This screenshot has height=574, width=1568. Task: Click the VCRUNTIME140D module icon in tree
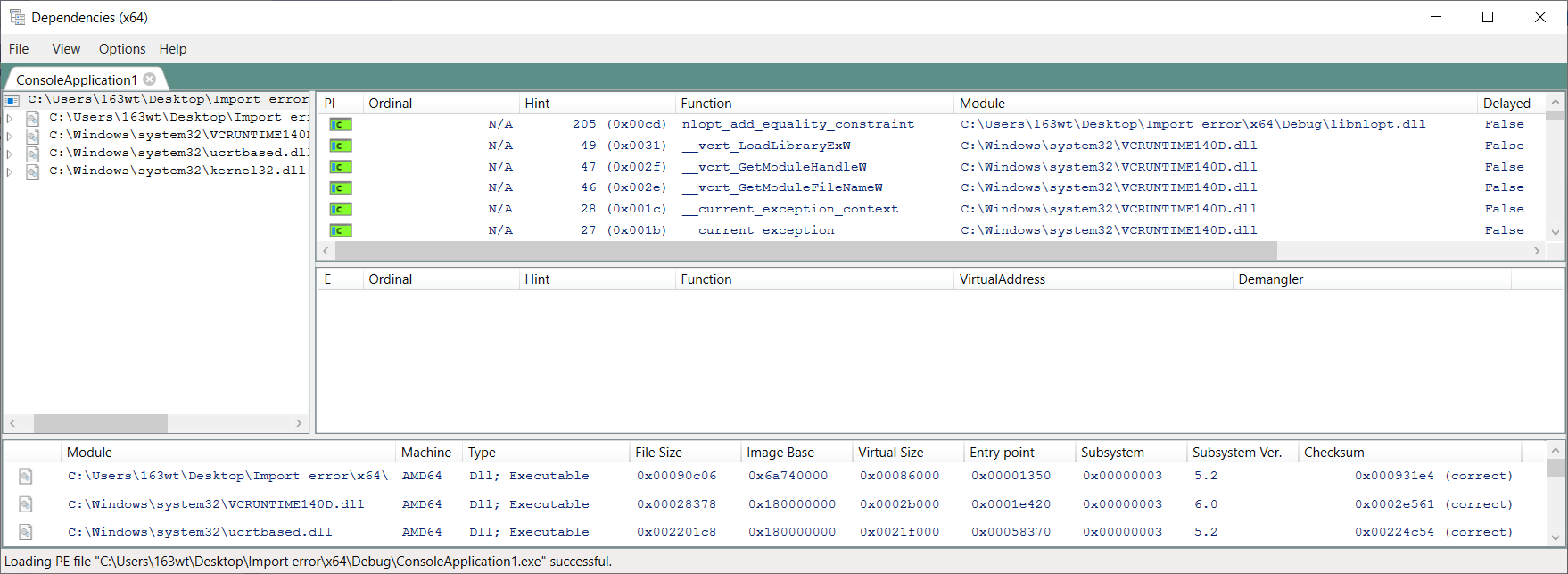pos(33,136)
